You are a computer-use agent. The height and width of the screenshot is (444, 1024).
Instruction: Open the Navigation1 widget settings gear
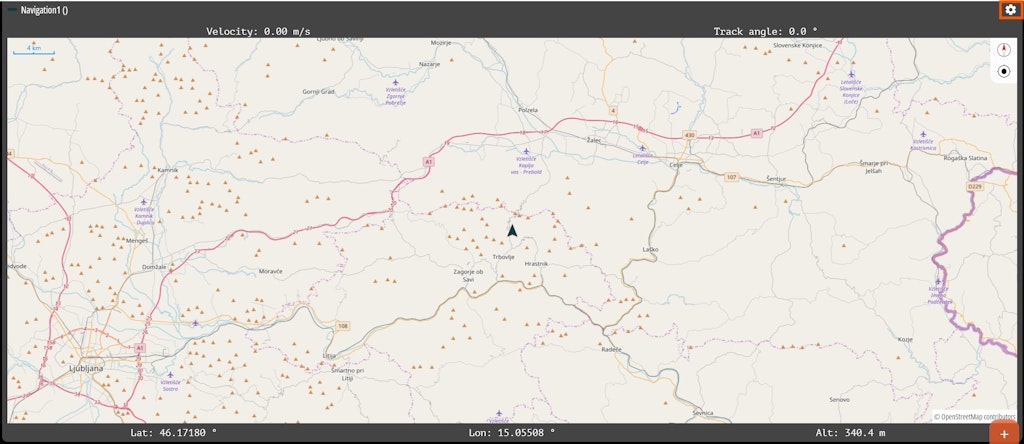(x=1010, y=10)
